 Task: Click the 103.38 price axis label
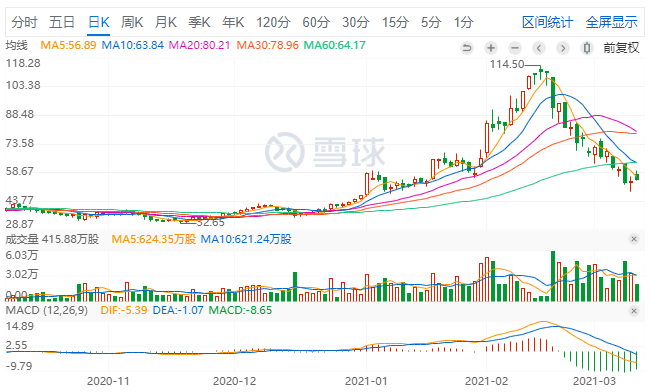23,86
